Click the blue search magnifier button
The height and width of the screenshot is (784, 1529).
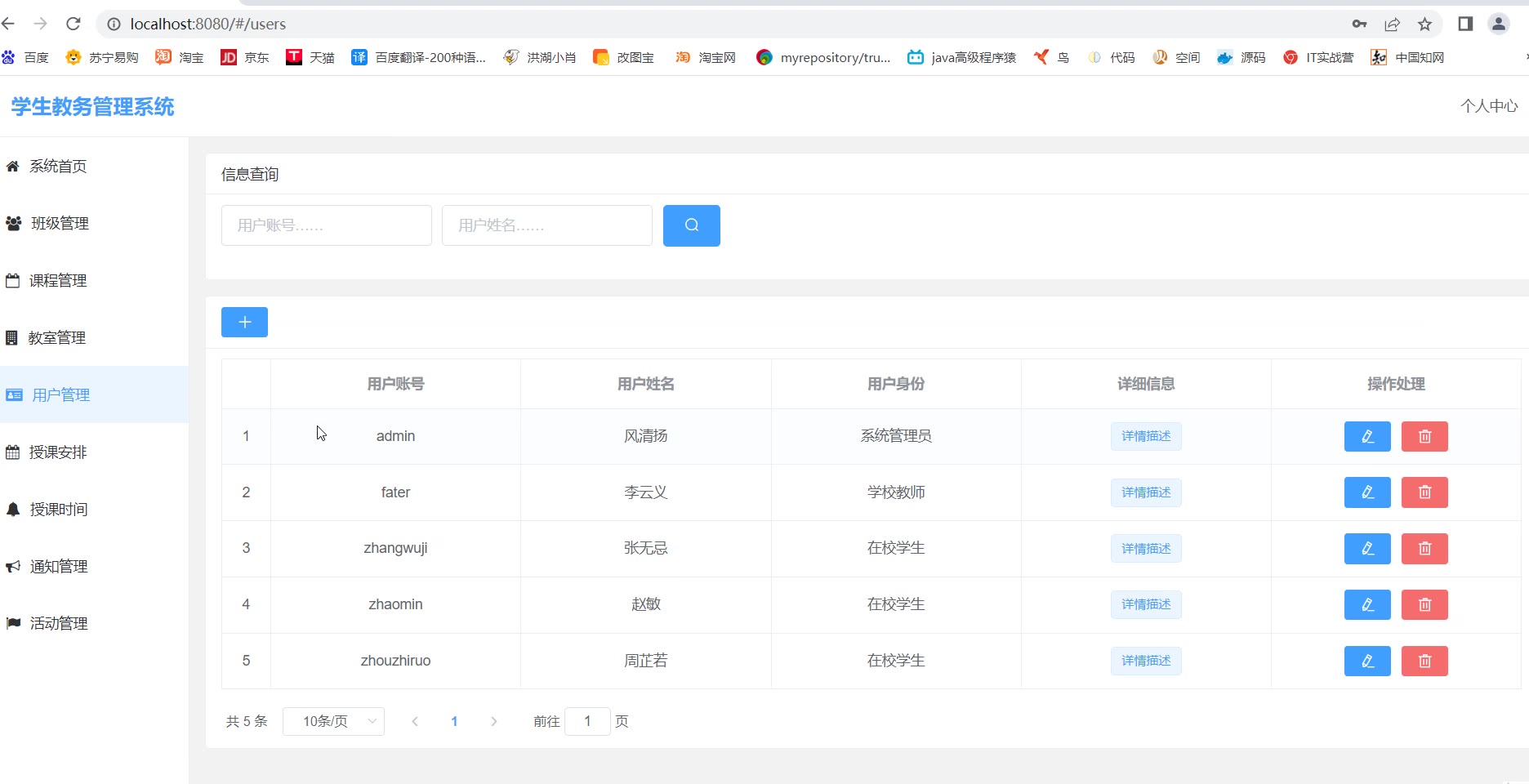point(691,225)
